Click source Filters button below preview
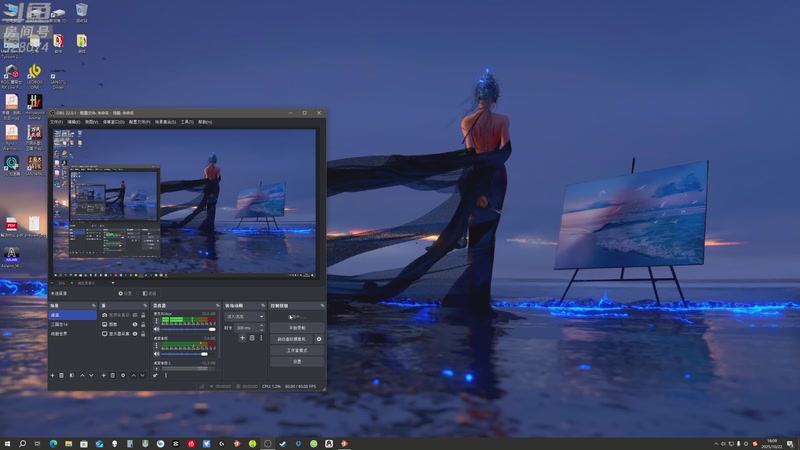Screen dimensions: 800x450 [150, 293]
